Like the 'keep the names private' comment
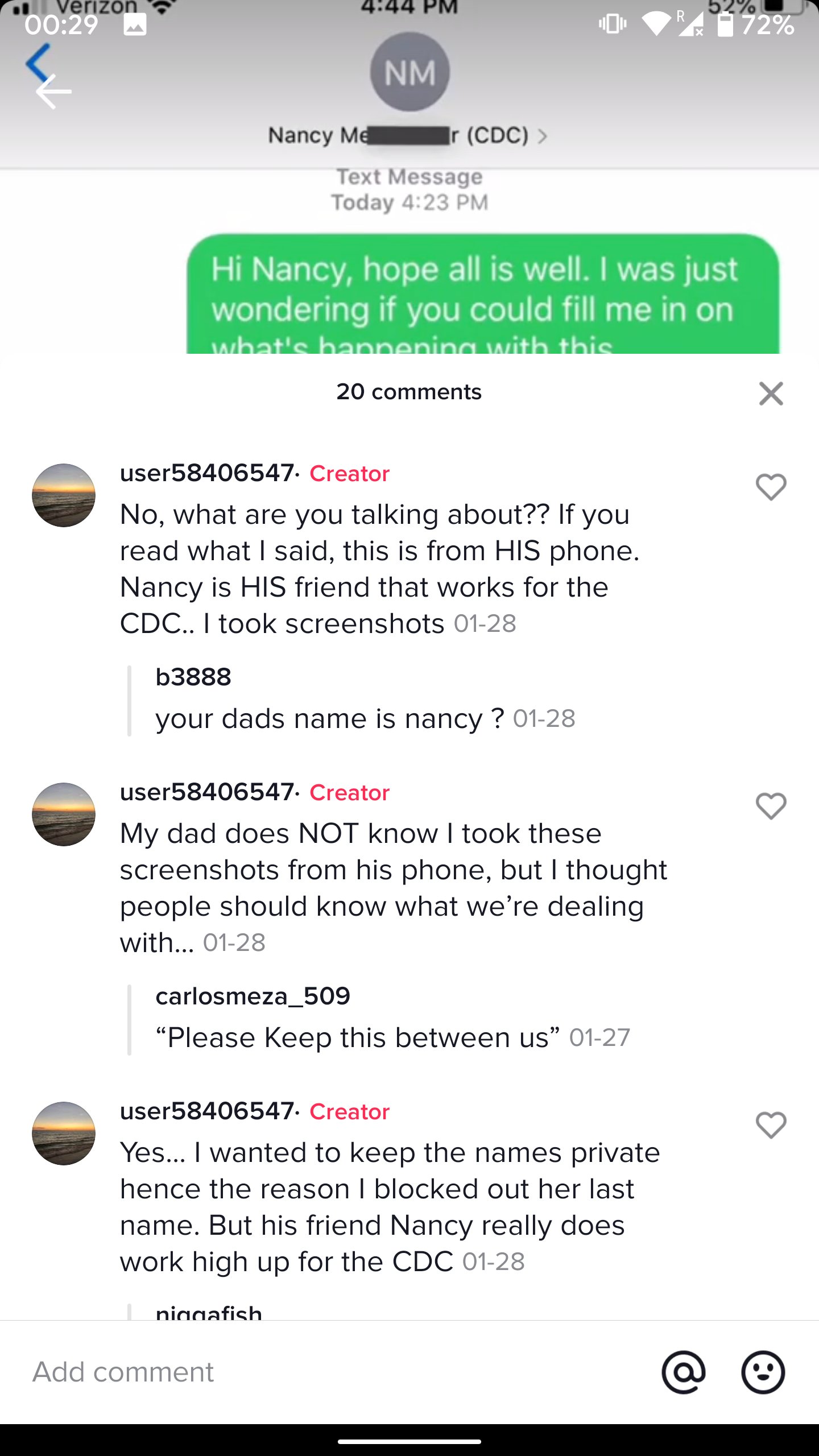The width and height of the screenshot is (819, 1456). [x=771, y=1125]
